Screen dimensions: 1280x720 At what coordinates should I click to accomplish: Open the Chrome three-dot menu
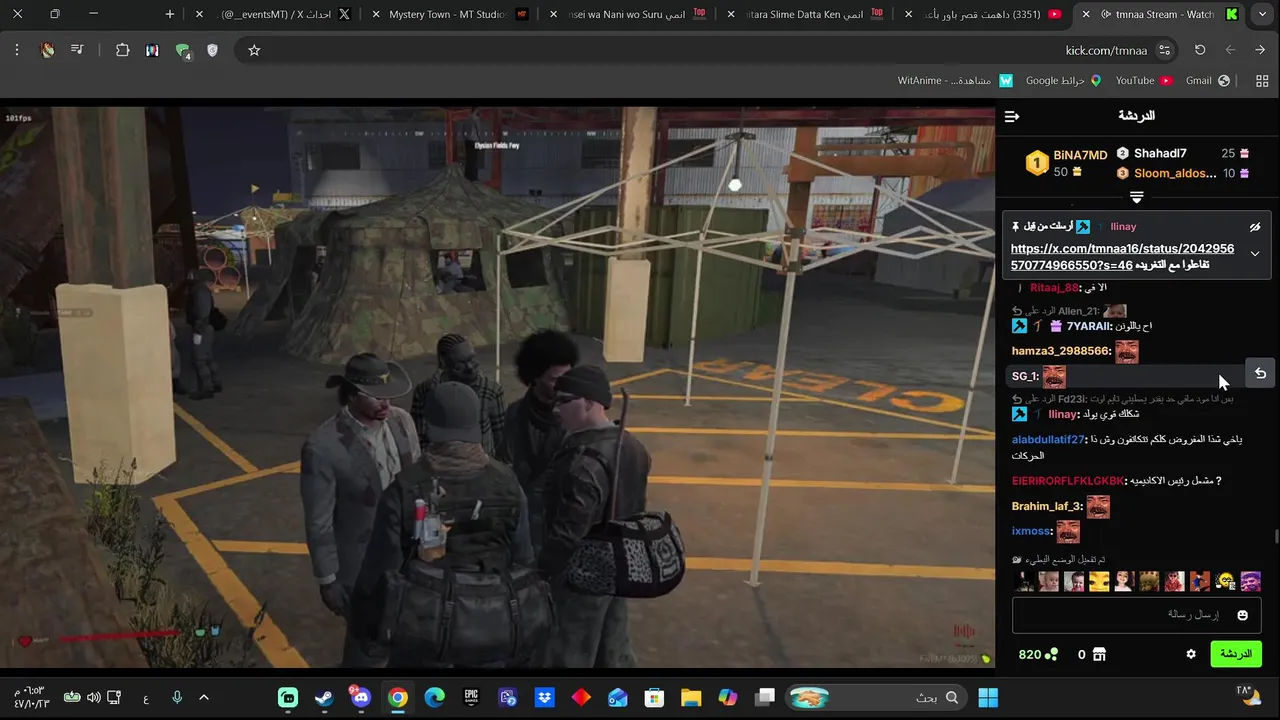(x=17, y=50)
